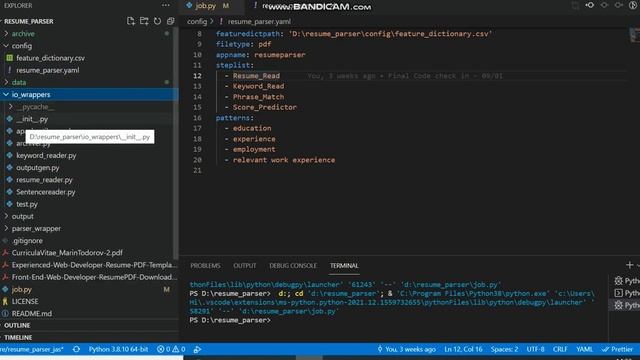This screenshot has height=360, width=640.
Task: Open CurriculaVitae_MarinTodorov-2.pdf
Action: pos(67,253)
